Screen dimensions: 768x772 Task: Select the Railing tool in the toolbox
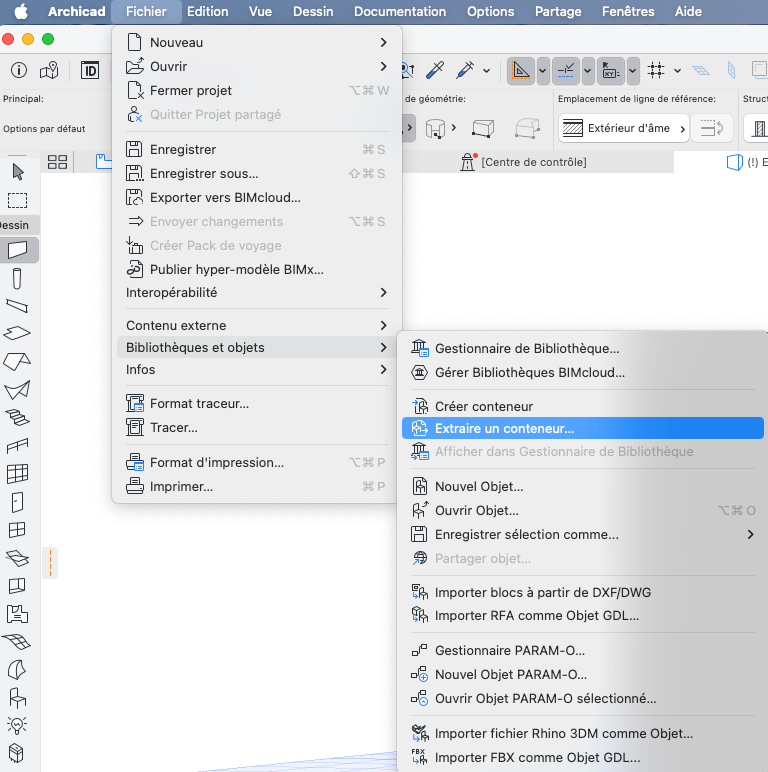17,446
